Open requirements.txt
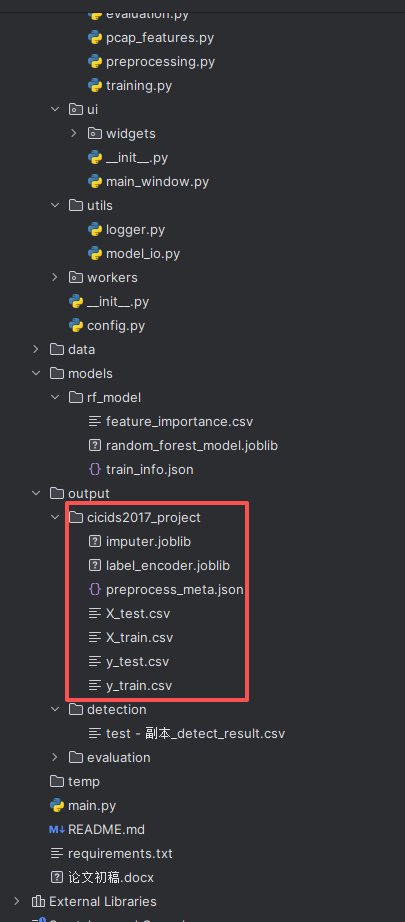405x922 pixels. (120, 853)
